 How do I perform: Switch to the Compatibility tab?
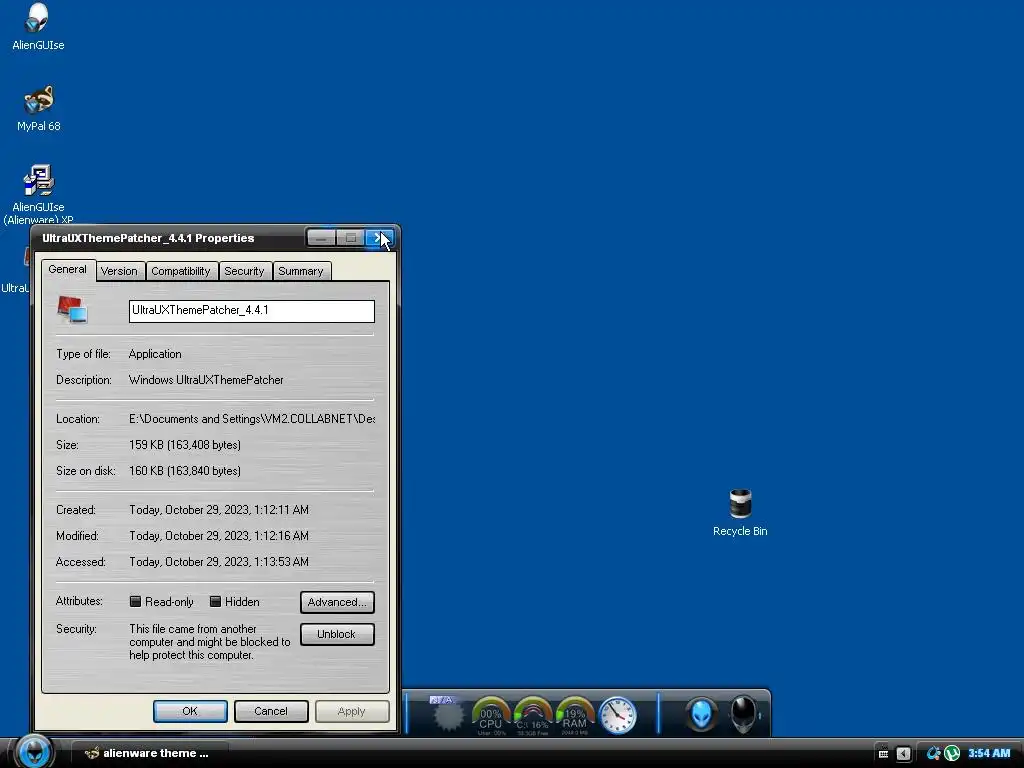coord(181,271)
